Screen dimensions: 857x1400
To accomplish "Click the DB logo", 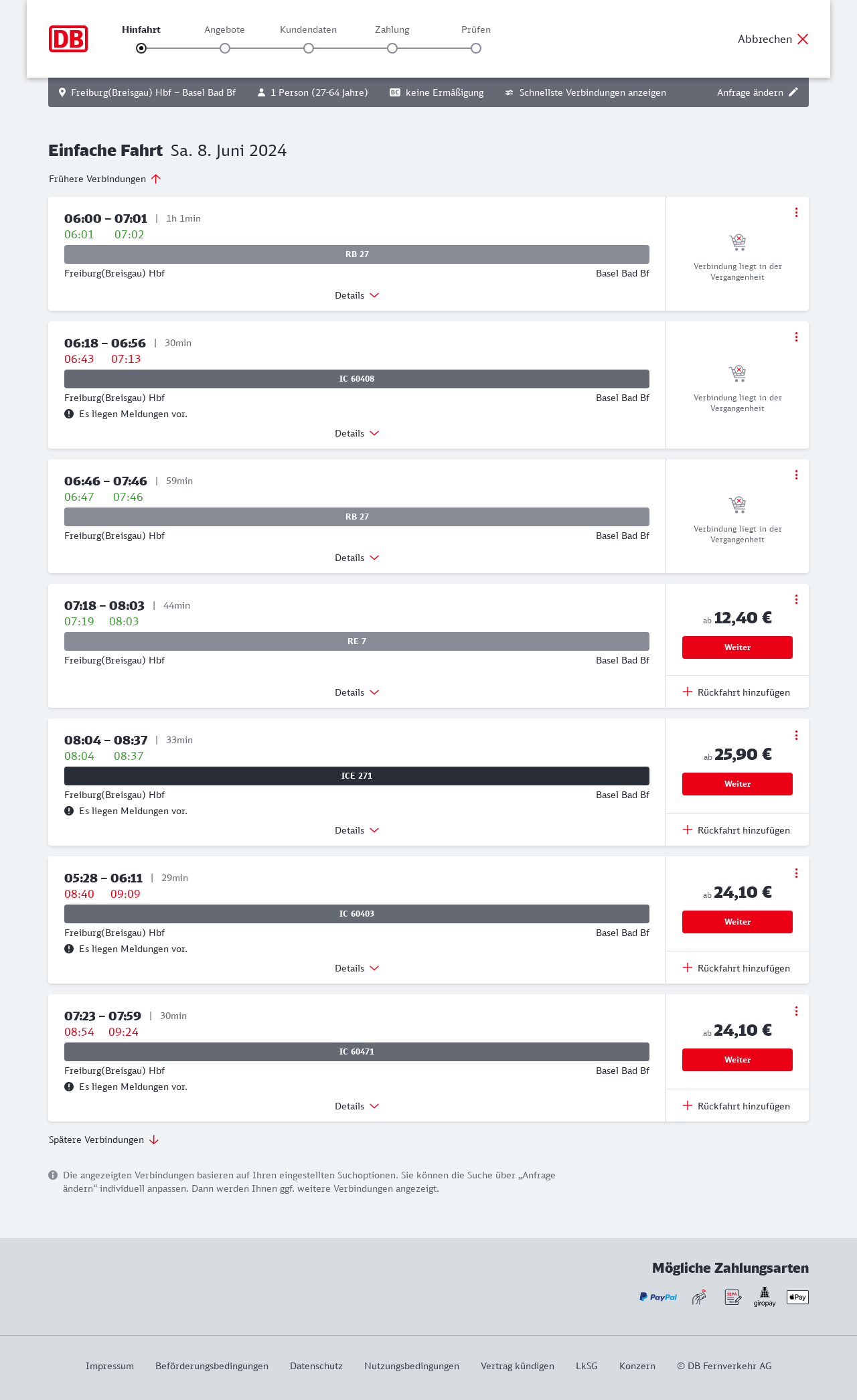I will pos(68,39).
